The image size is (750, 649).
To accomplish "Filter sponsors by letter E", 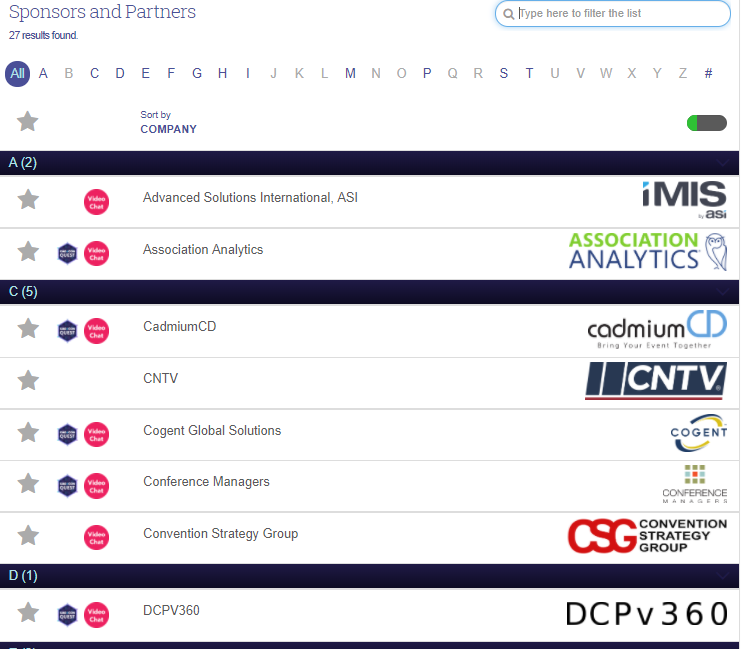I will coord(145,74).
